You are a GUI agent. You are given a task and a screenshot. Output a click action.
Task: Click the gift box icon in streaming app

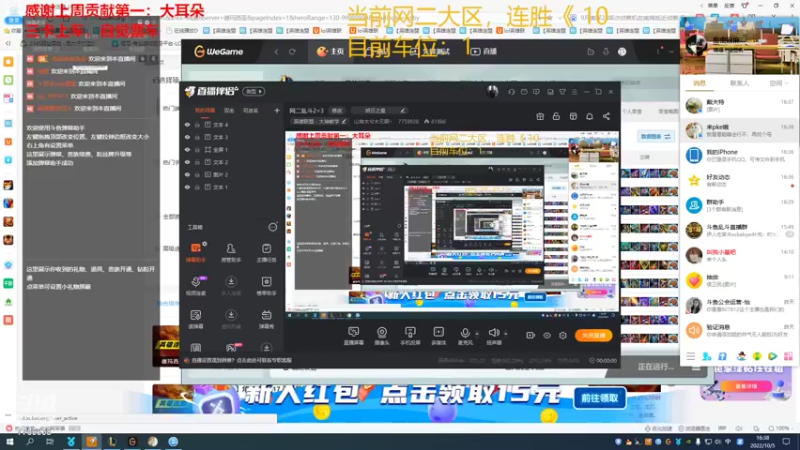[x=540, y=116]
